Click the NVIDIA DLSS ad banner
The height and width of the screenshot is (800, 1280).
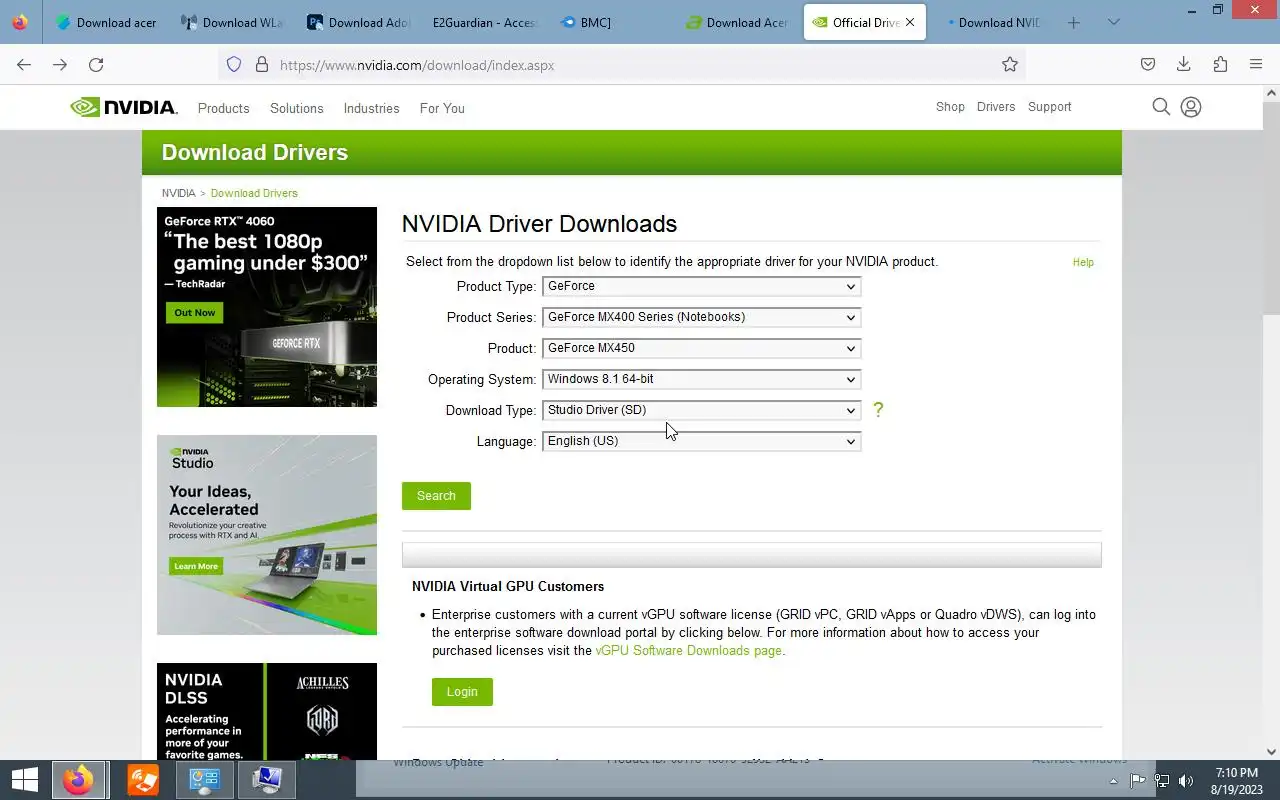[x=267, y=711]
